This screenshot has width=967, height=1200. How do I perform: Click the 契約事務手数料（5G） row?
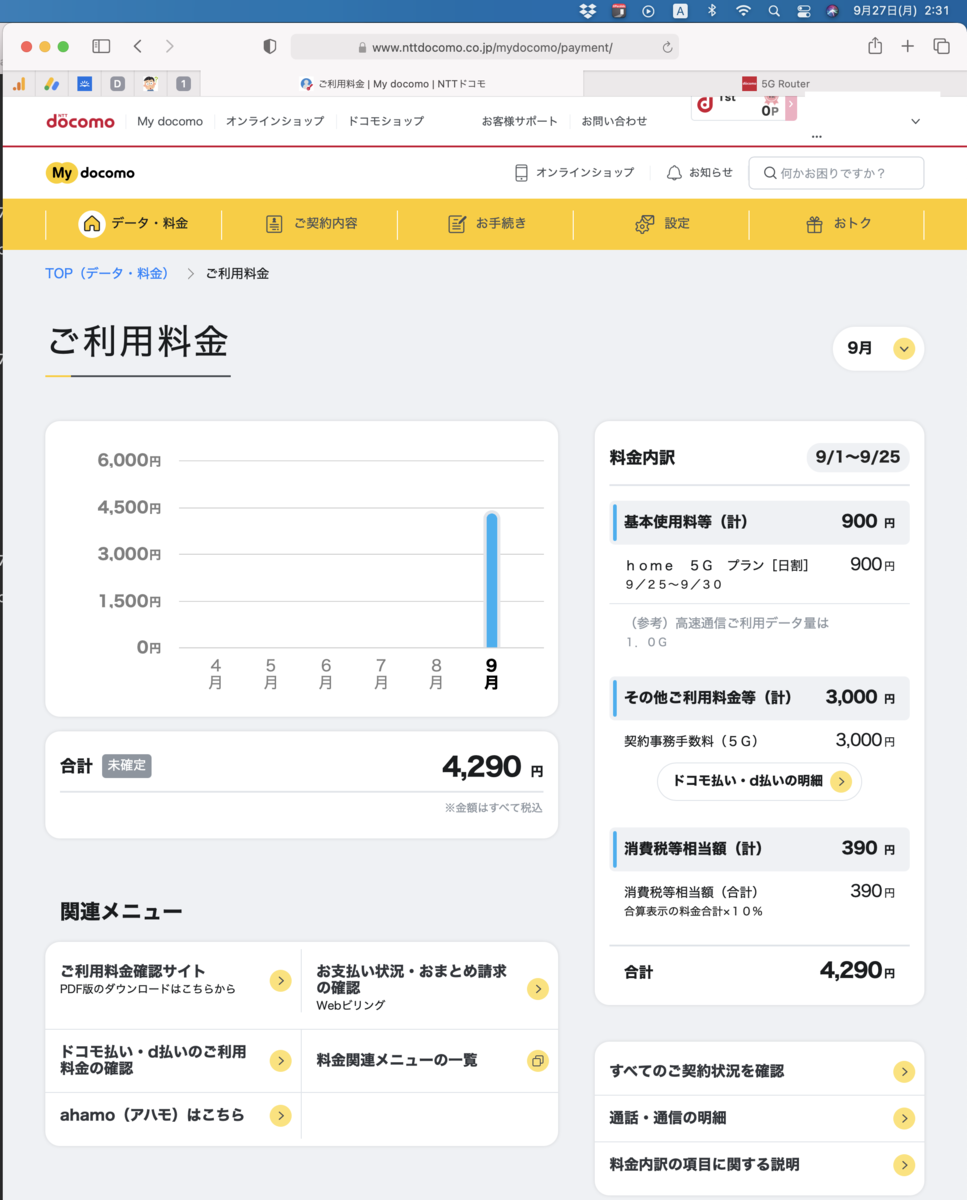(759, 741)
